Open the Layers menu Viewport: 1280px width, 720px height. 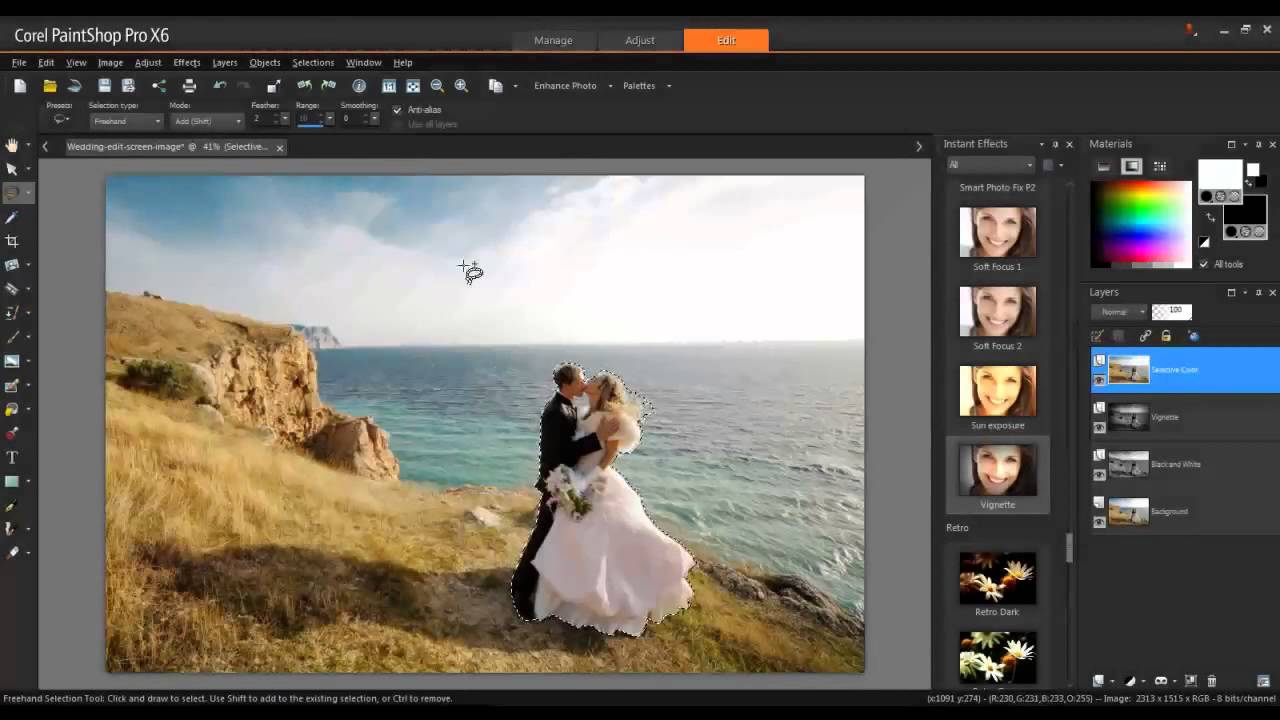pyautogui.click(x=225, y=62)
